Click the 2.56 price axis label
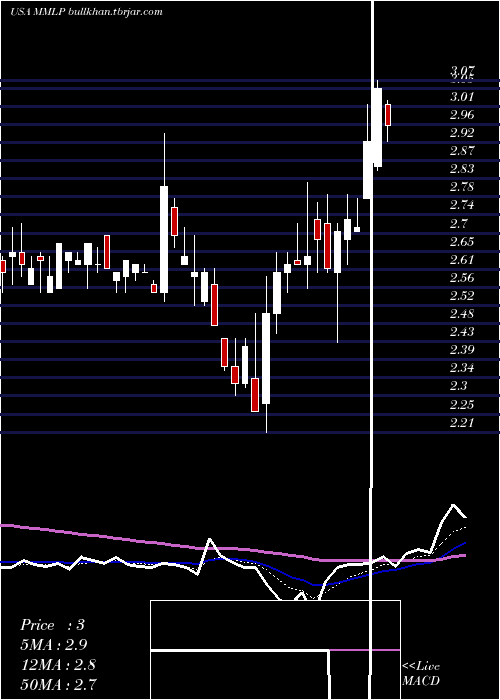The height and width of the screenshot is (700, 500). [462, 277]
